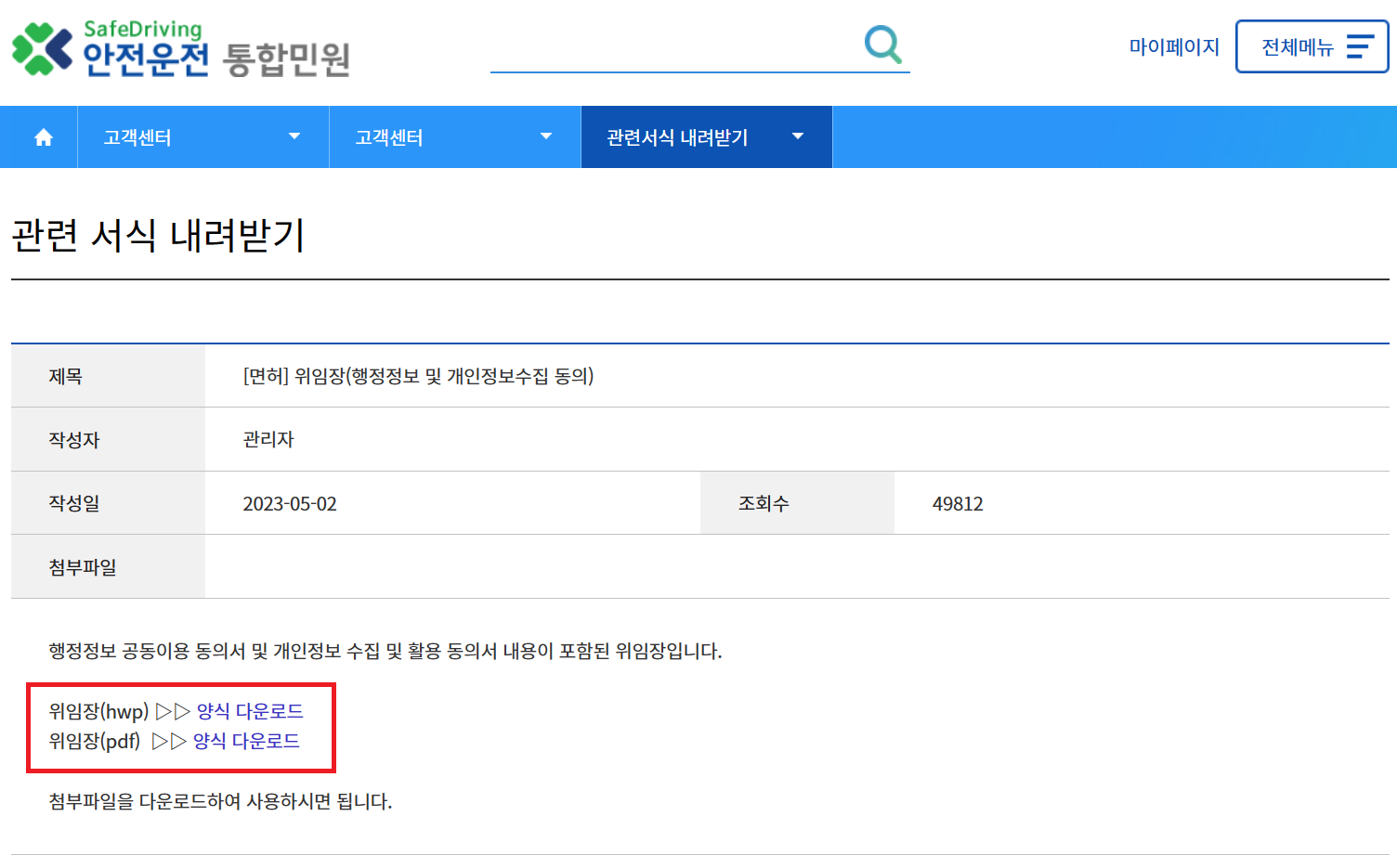Open the 관련서식 내려받기 dropdown arrow
1397x868 pixels.
tap(797, 136)
